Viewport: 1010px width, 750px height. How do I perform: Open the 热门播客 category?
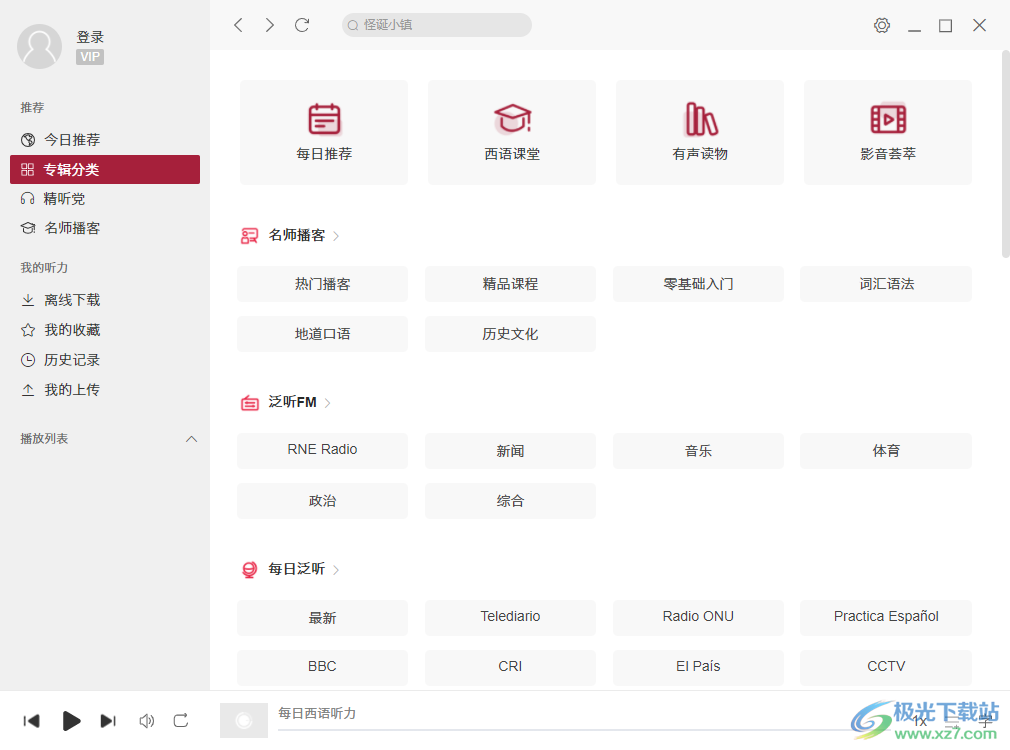click(322, 284)
